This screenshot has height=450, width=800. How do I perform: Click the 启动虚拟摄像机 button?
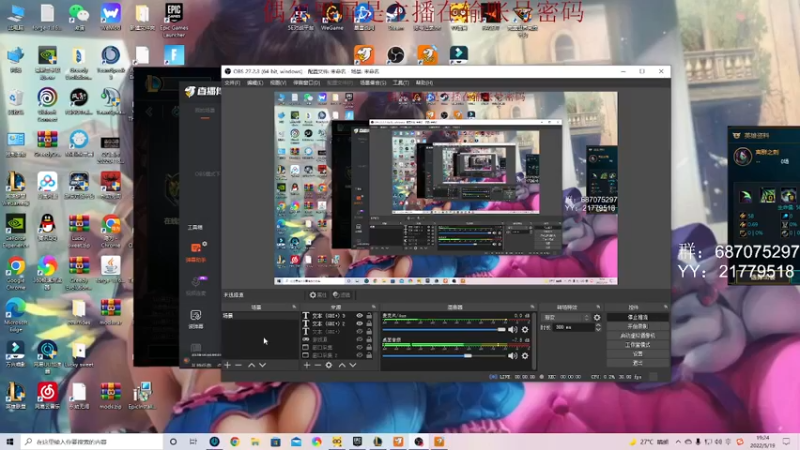pos(638,336)
